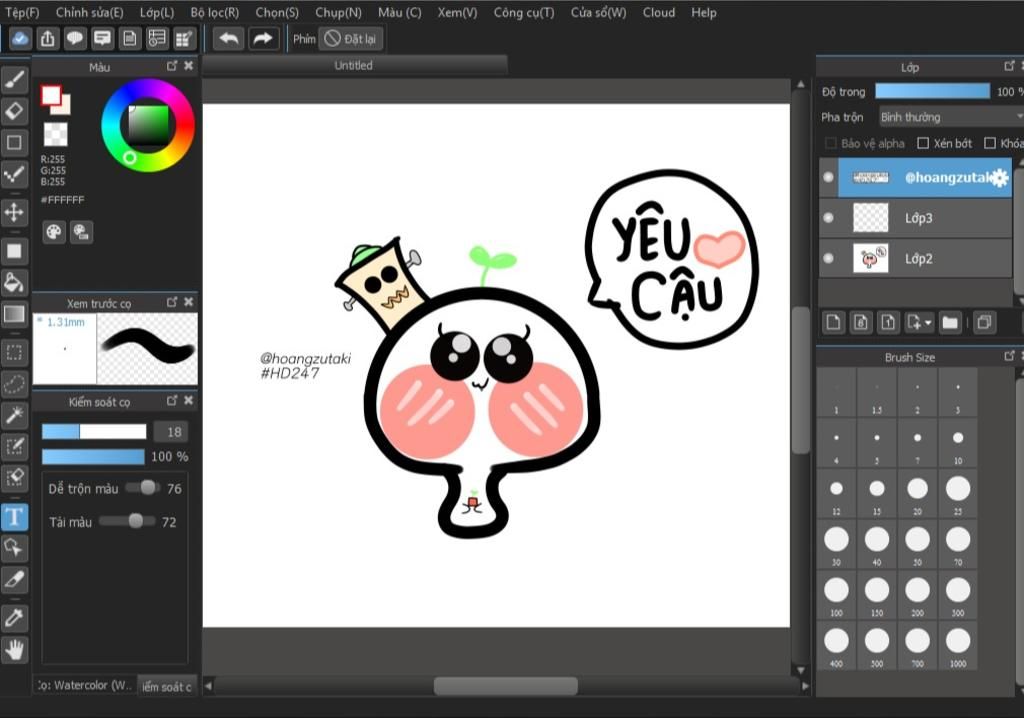This screenshot has height=718, width=1024.
Task: Click the Lớp2 layer thumbnail
Action: pyautogui.click(x=871, y=258)
